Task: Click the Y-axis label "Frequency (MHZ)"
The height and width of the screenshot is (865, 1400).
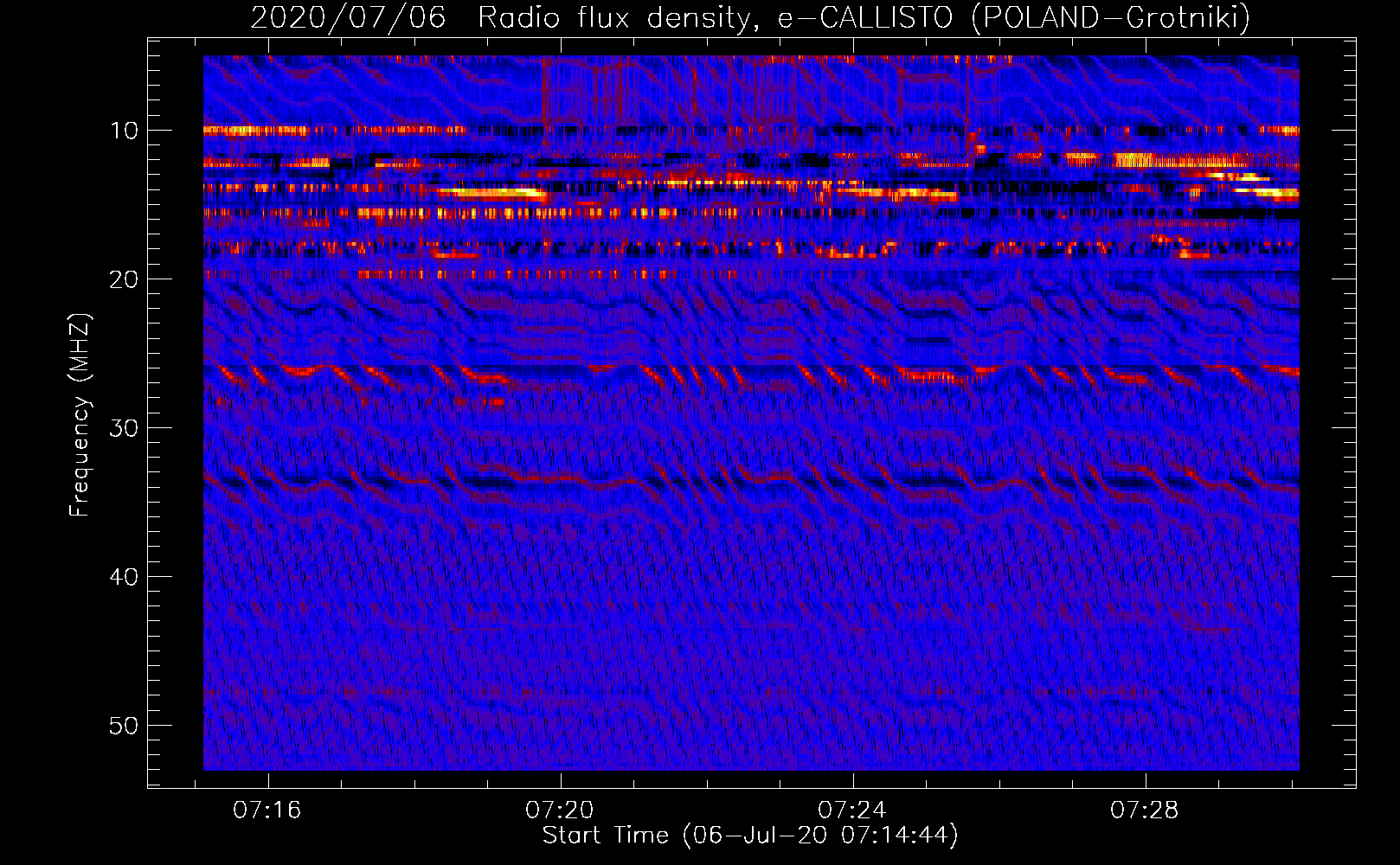Action: coord(79,415)
